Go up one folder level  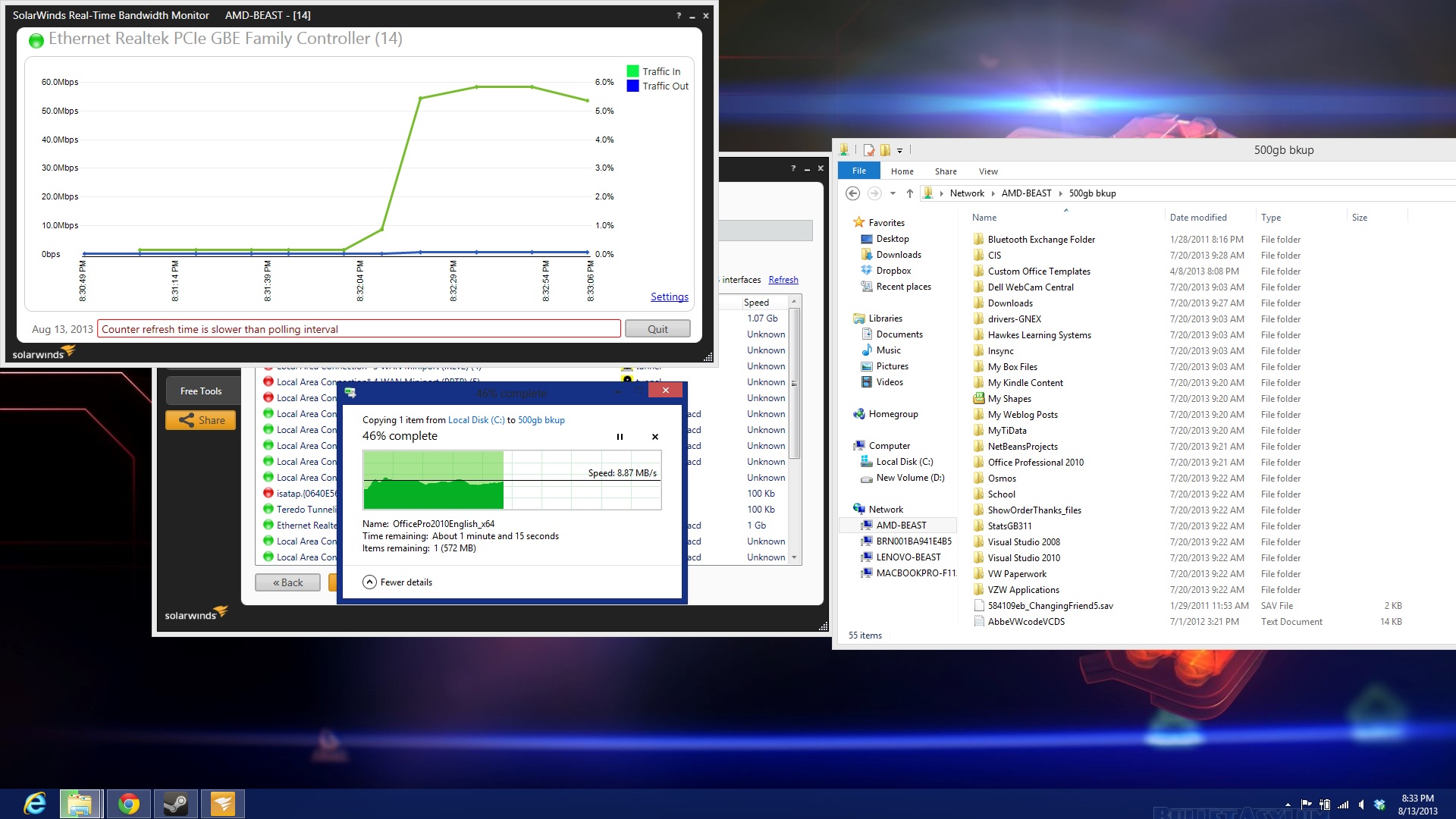pos(910,193)
